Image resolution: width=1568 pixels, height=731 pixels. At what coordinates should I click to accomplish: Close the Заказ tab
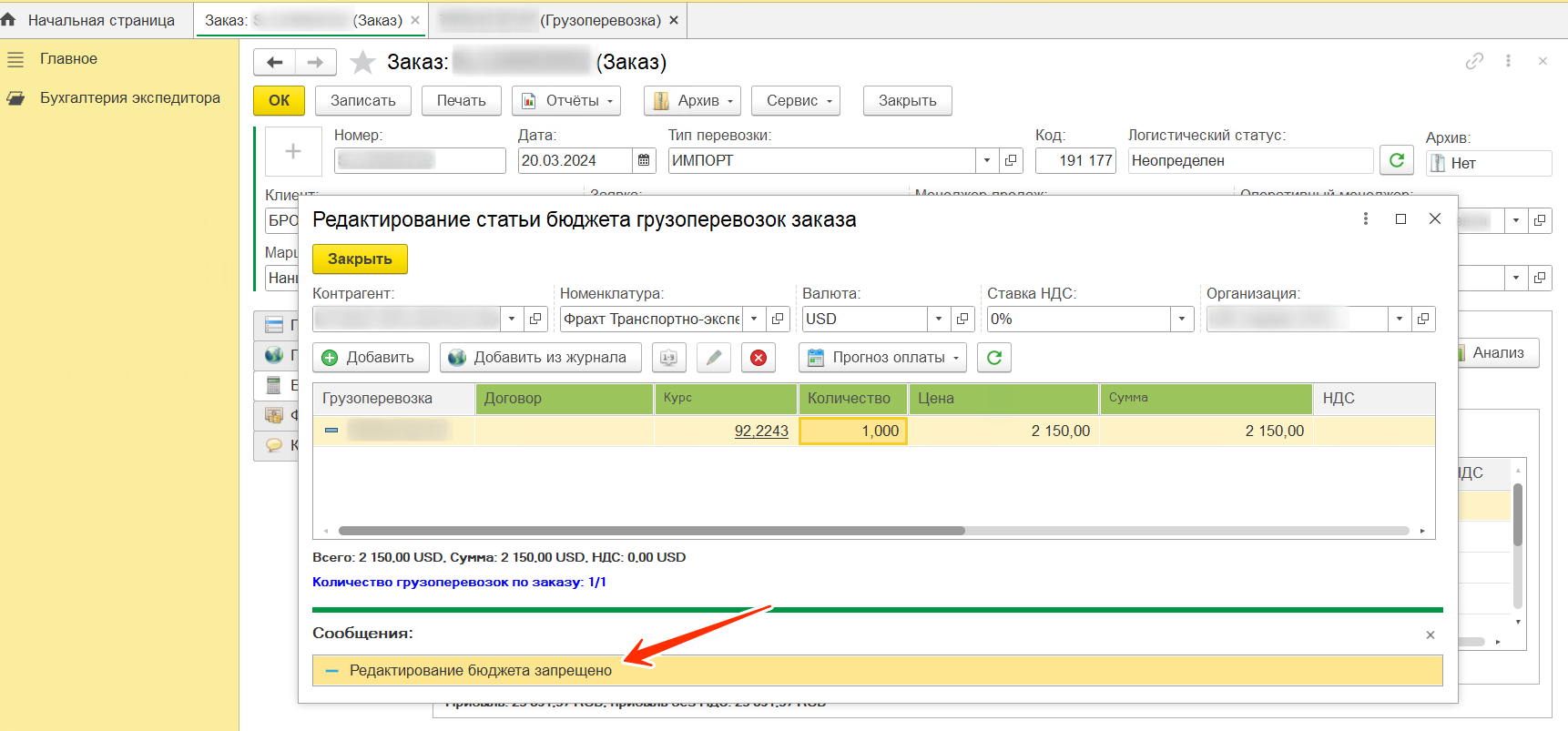coord(415,20)
